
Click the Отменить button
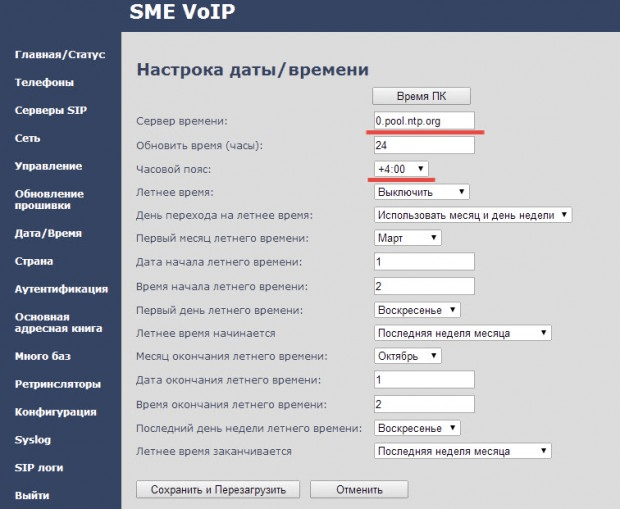[359, 490]
